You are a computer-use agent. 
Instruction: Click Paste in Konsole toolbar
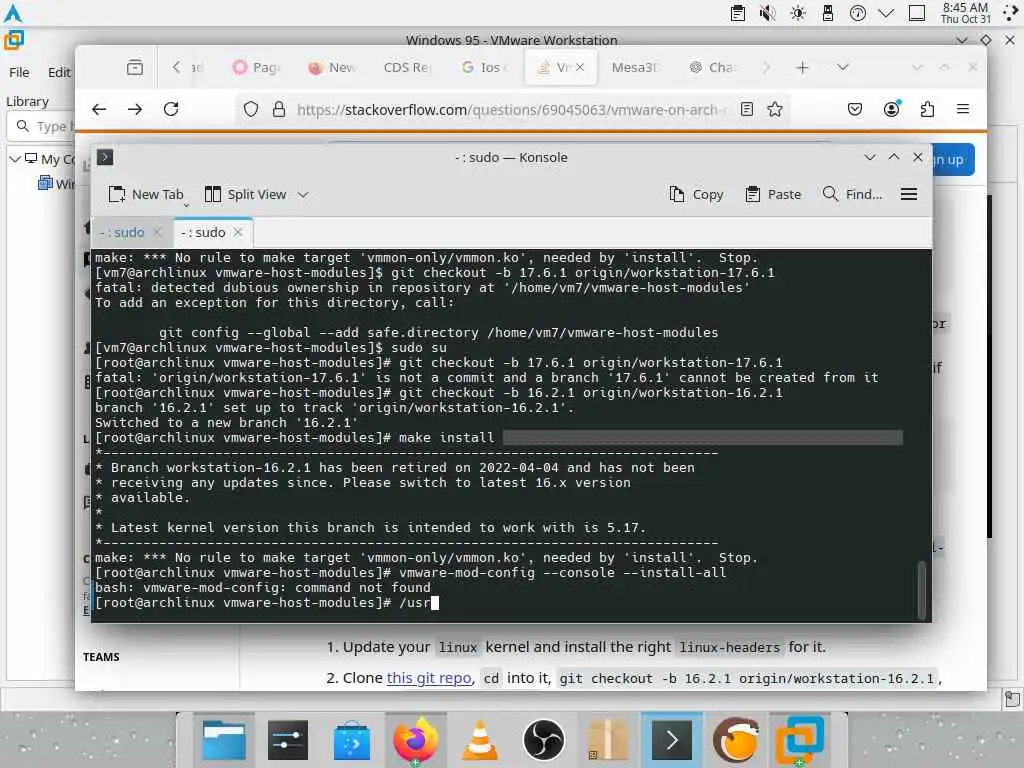pos(773,195)
